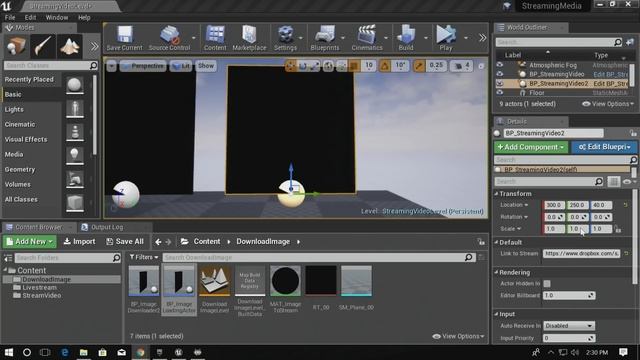The width and height of the screenshot is (640, 360).
Task: Open Cinematics toolbar icon
Action: pyautogui.click(x=367, y=38)
